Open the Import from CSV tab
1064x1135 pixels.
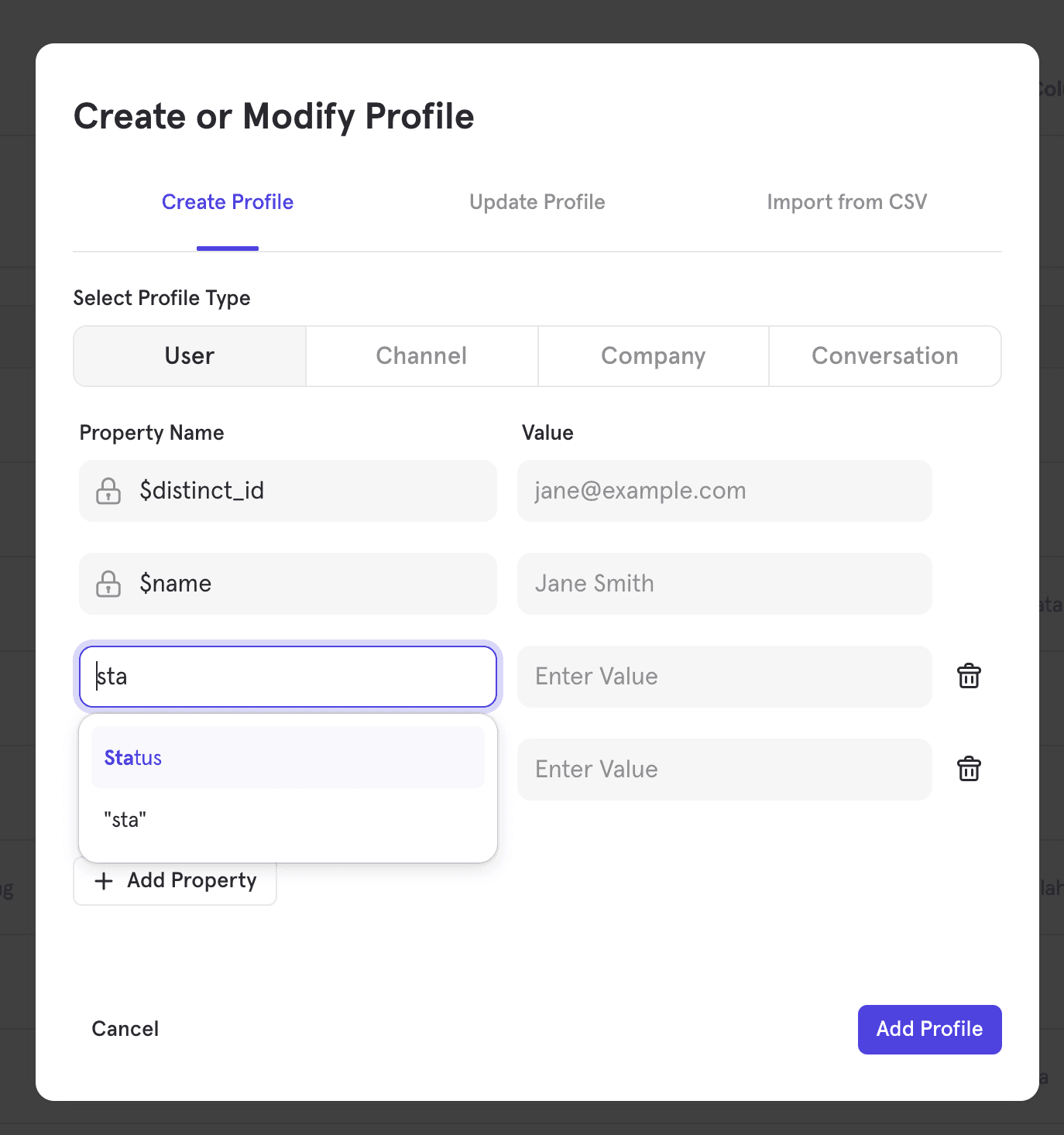pyautogui.click(x=846, y=202)
